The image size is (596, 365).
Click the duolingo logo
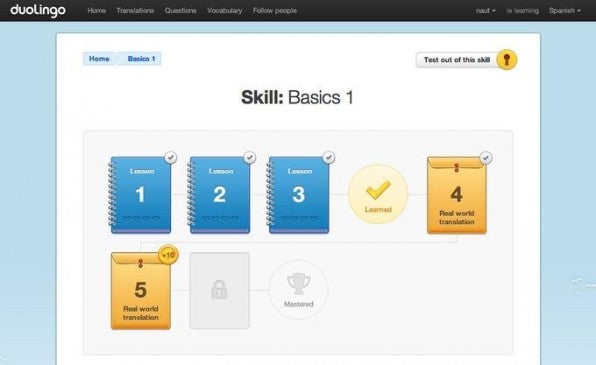[x=38, y=10]
